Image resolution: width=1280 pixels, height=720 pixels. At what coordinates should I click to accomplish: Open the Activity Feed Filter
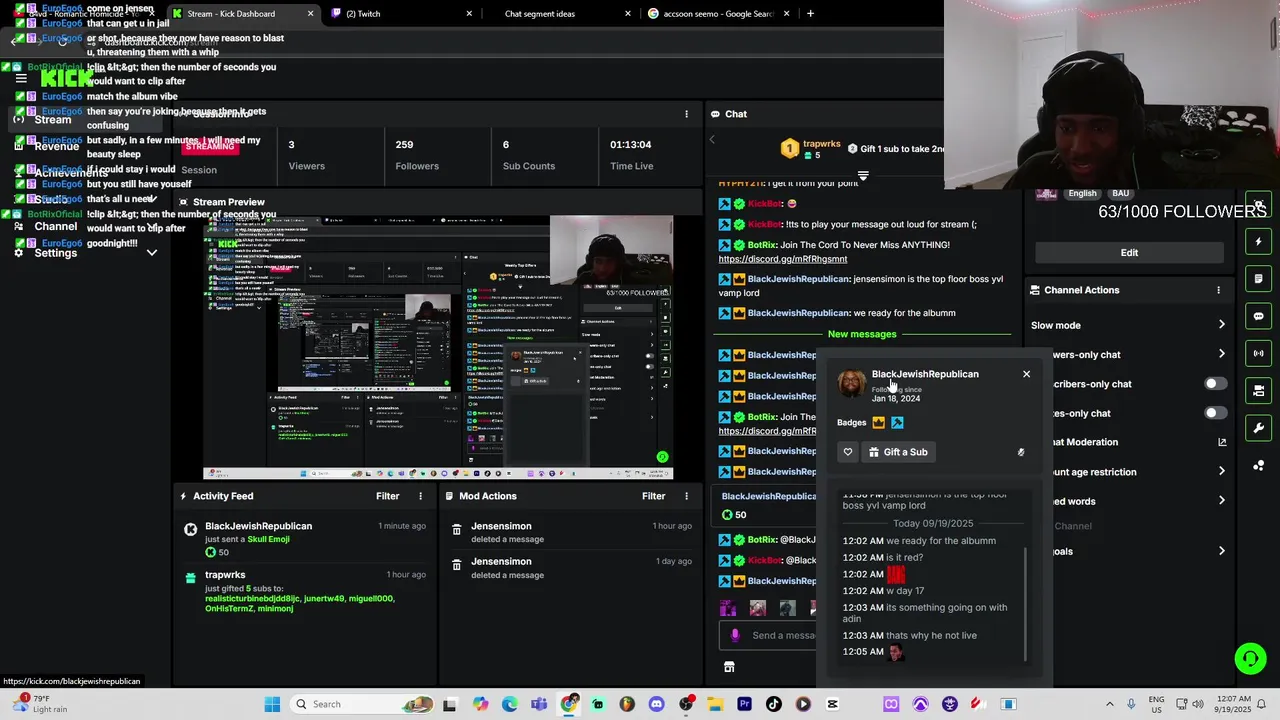tap(388, 496)
